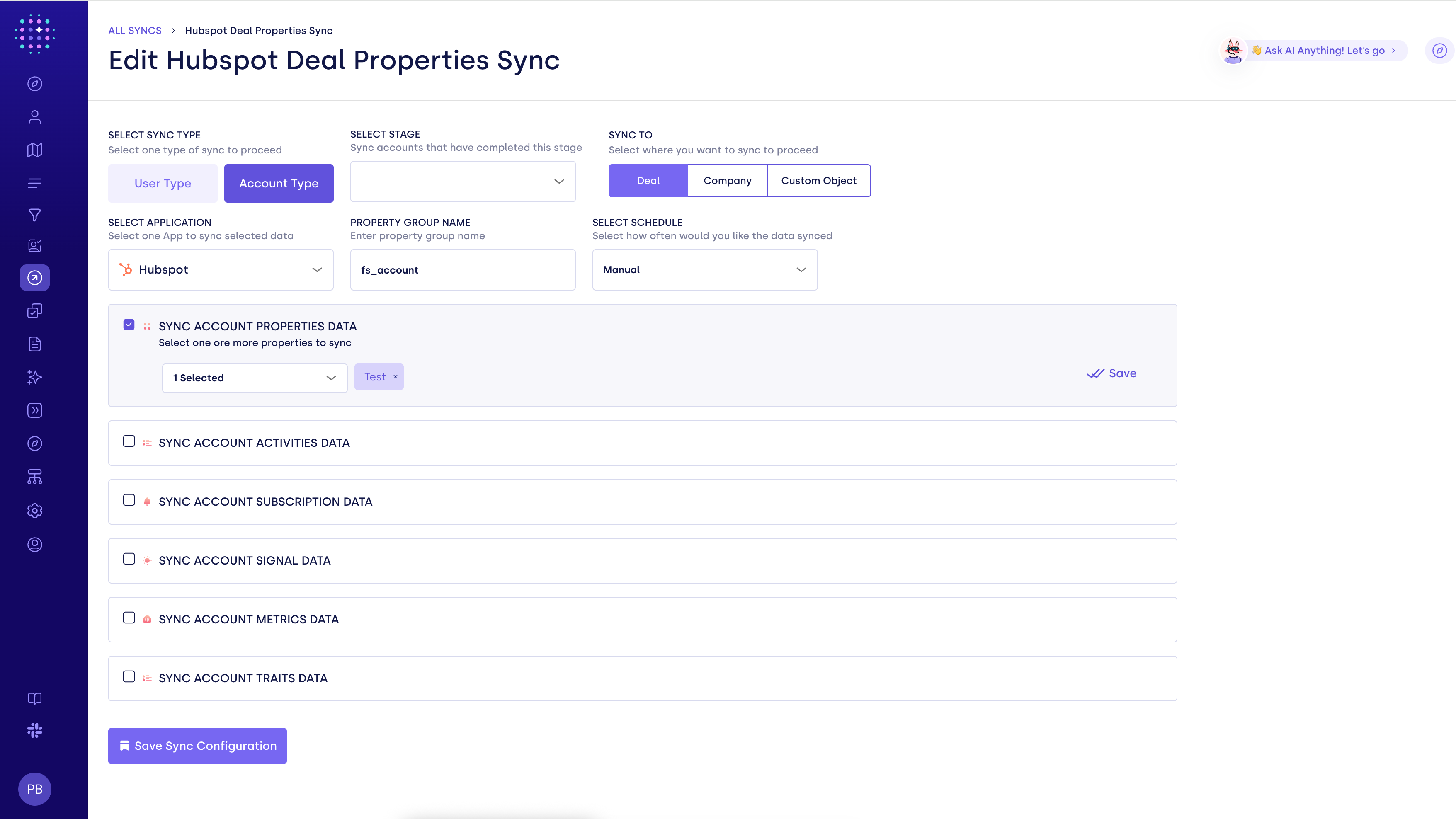Uncheck Sync Account Properties Data checkbox

(x=129, y=325)
